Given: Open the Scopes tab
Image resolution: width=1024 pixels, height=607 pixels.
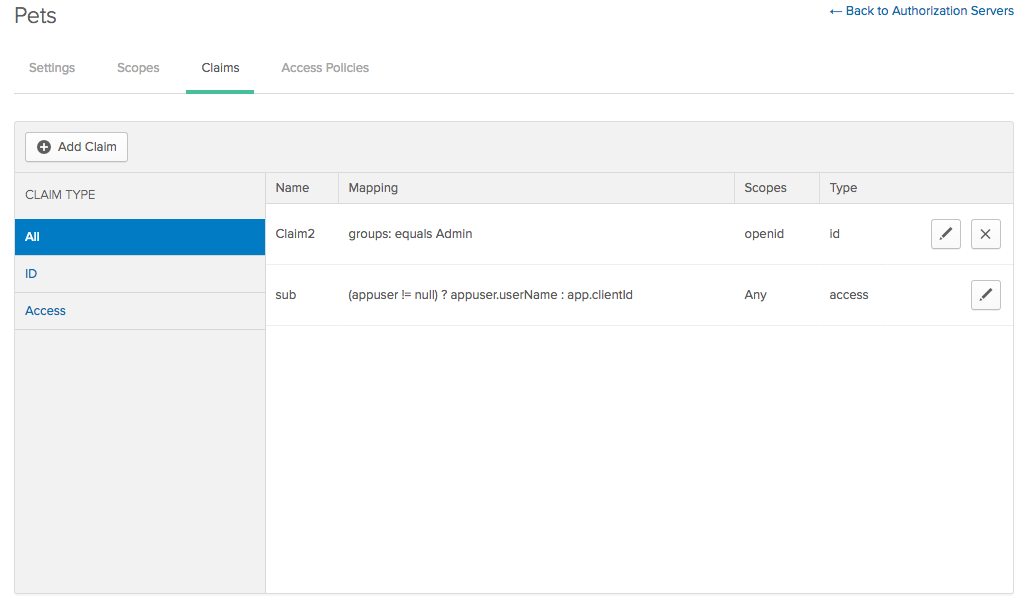Looking at the screenshot, I should pos(138,68).
